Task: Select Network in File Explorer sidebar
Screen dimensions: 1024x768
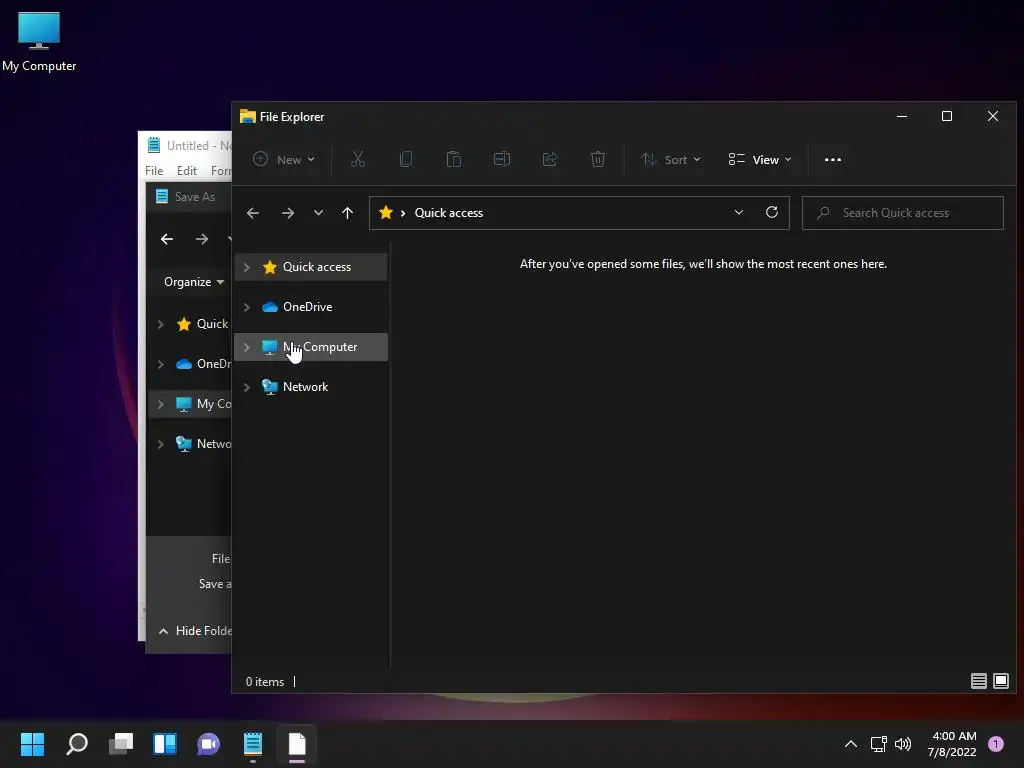Action: 311,387
